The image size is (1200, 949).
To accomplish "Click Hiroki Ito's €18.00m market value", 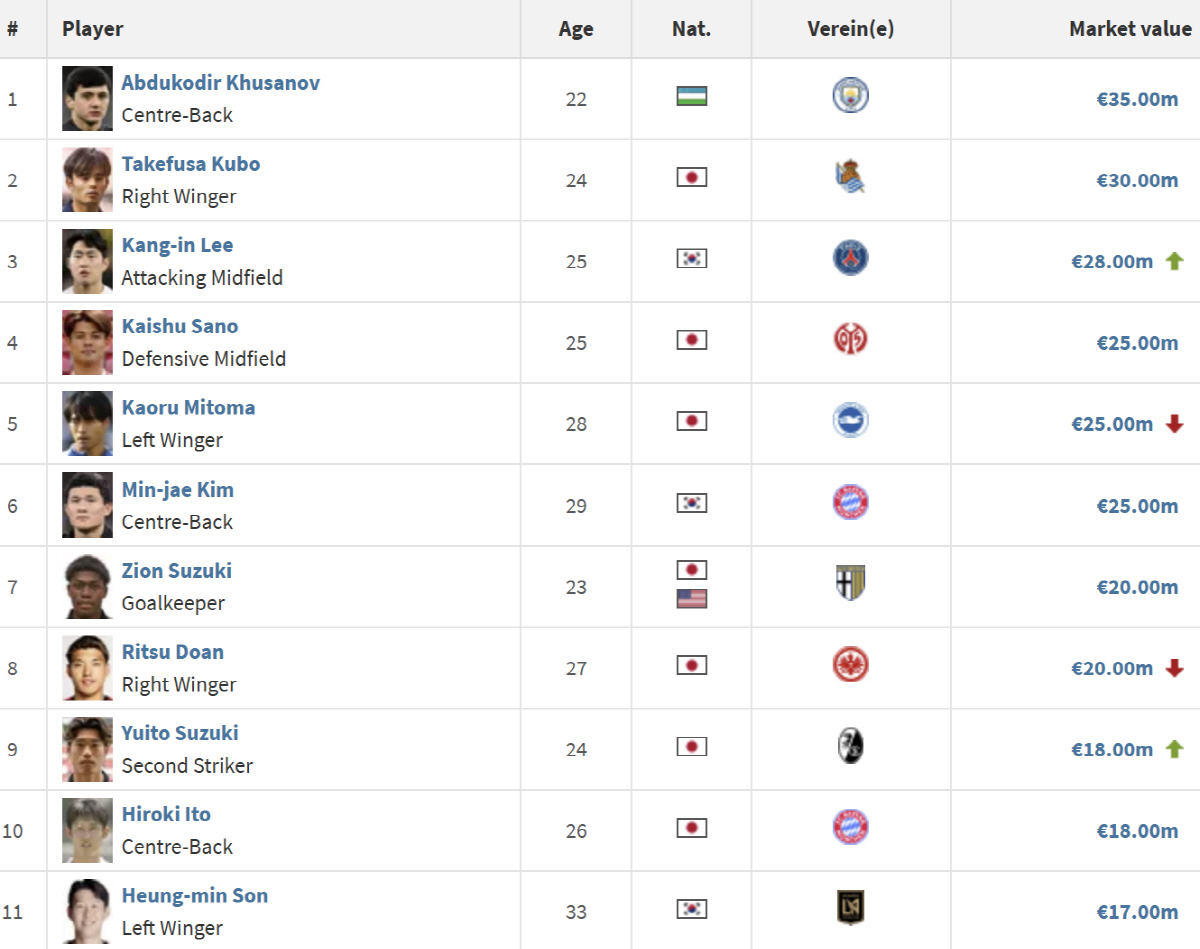I will click(x=1137, y=831).
